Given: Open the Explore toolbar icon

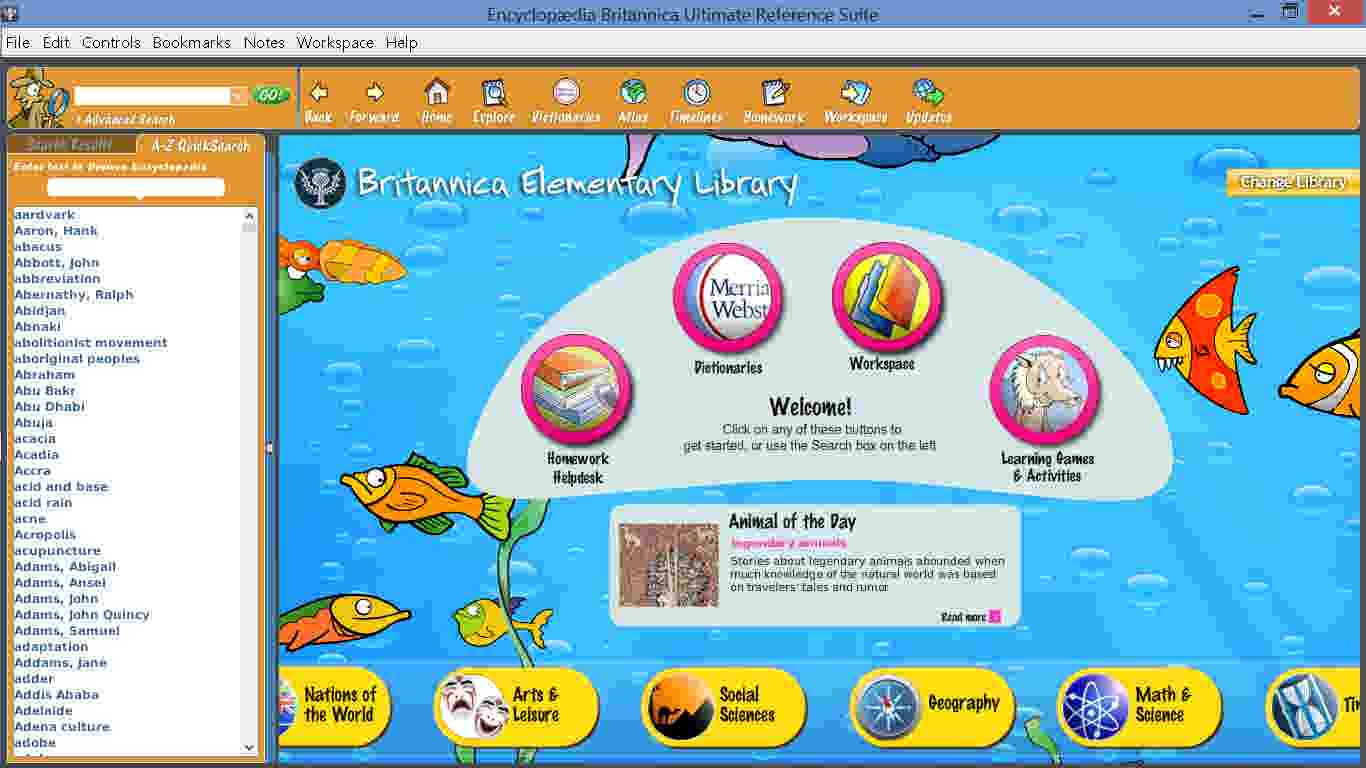Looking at the screenshot, I should pos(494,94).
